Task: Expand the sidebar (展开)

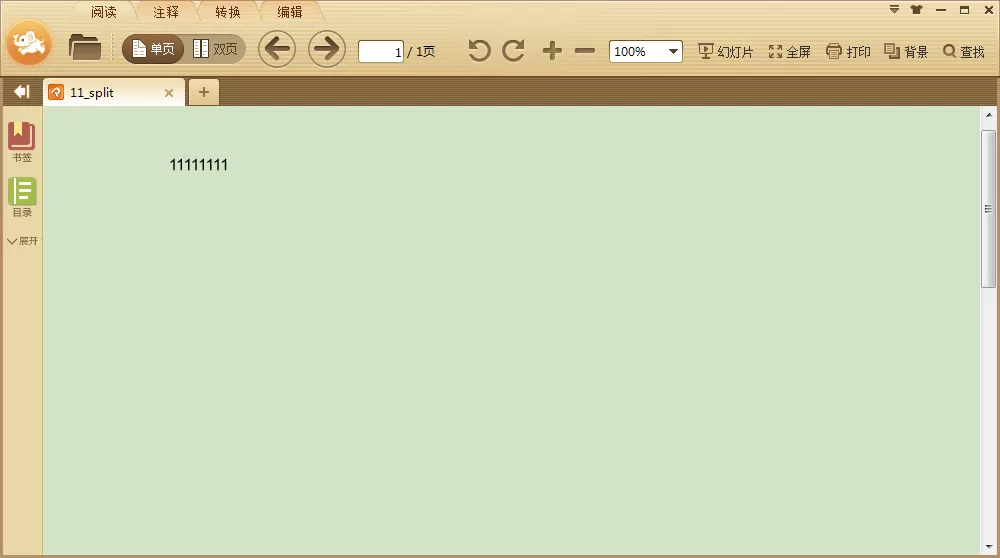Action: coord(22,241)
